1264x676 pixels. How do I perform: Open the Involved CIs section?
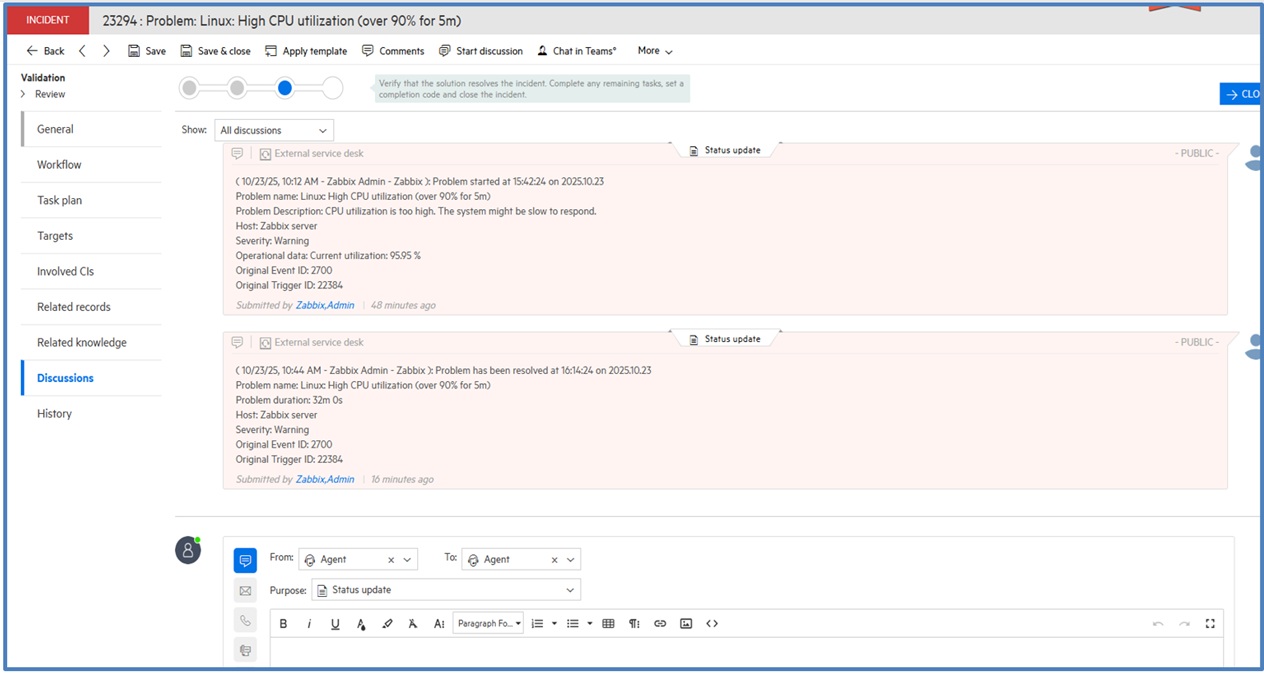click(x=91, y=271)
